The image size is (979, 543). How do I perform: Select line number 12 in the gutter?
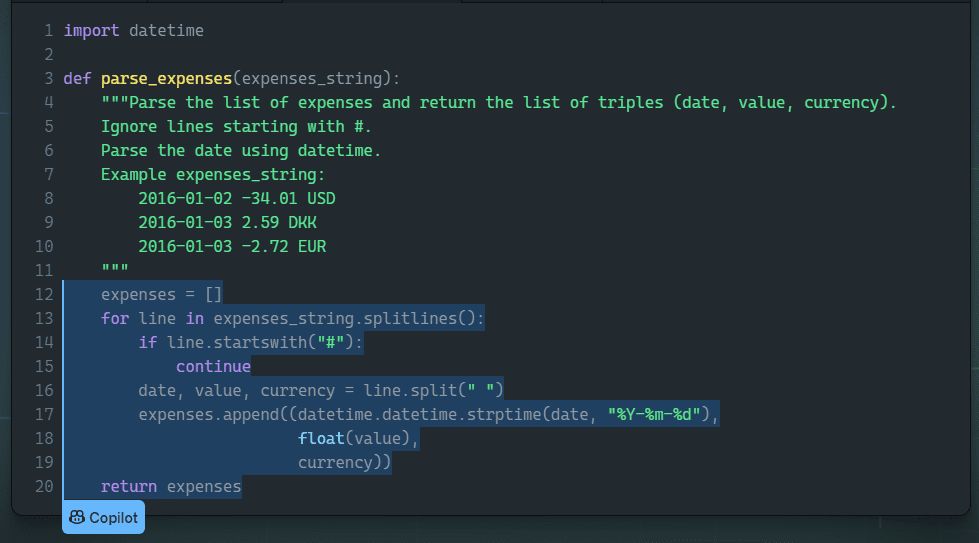(44, 295)
